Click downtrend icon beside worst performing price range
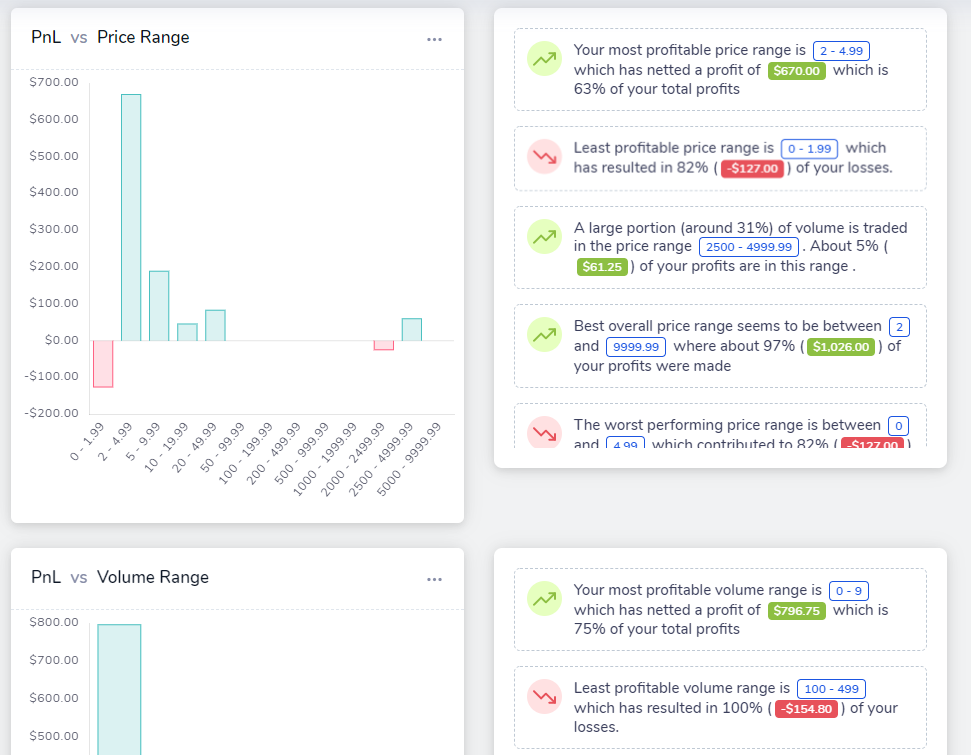971x755 pixels. 544,432
